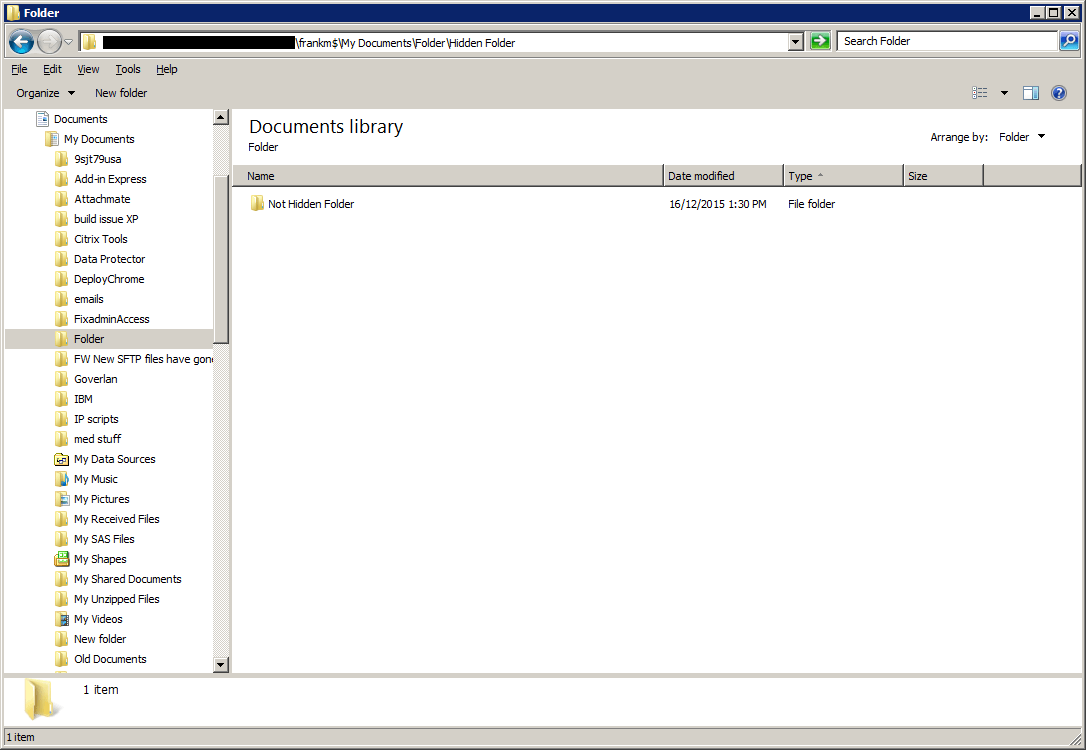Open the view options dropdown arrow
This screenshot has width=1086, height=750.
[1004, 93]
